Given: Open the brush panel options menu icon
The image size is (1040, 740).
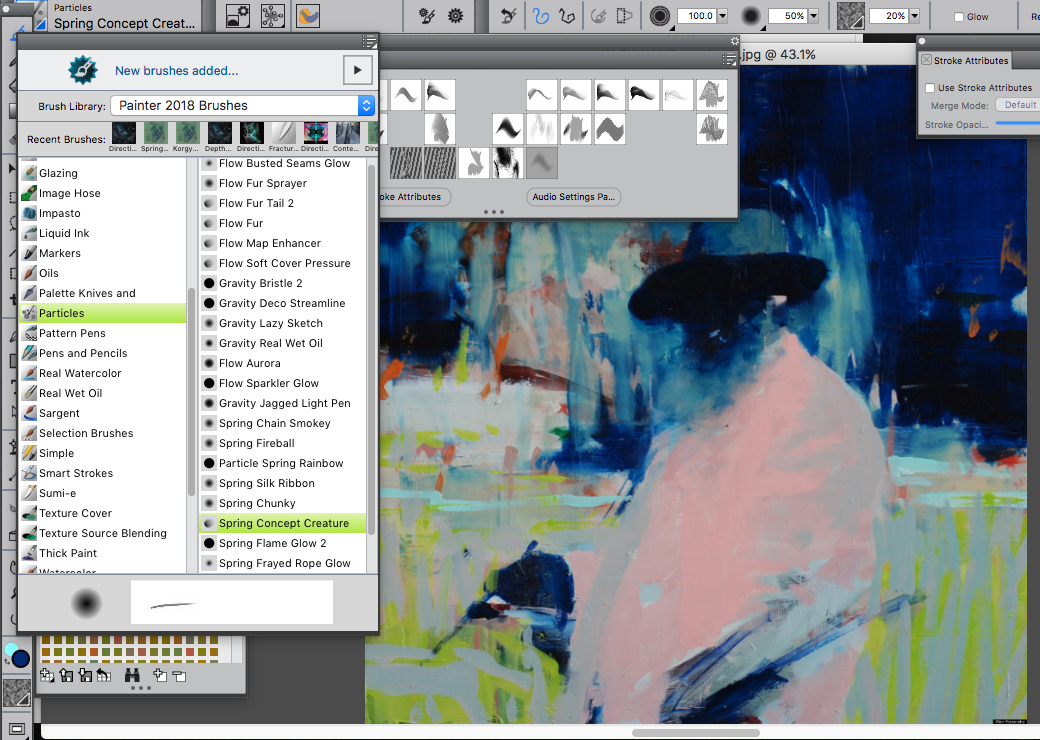Looking at the screenshot, I should click(370, 41).
